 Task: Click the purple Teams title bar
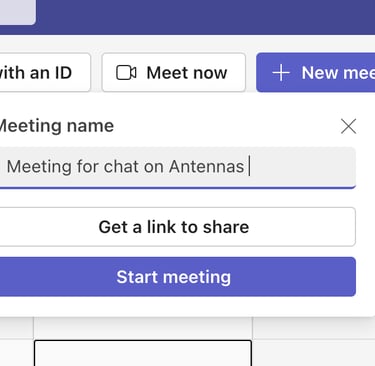(x=205, y=17)
